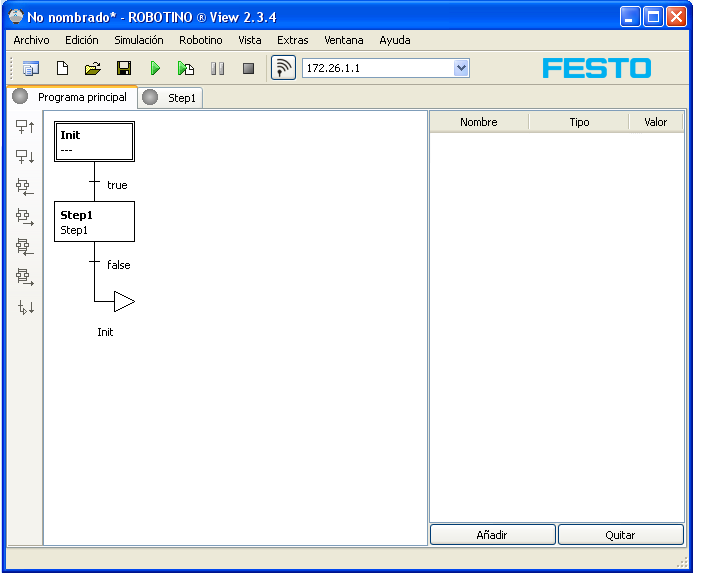Click the insert parallel branch left icon
The width and height of the screenshot is (710, 574).
coord(25,247)
